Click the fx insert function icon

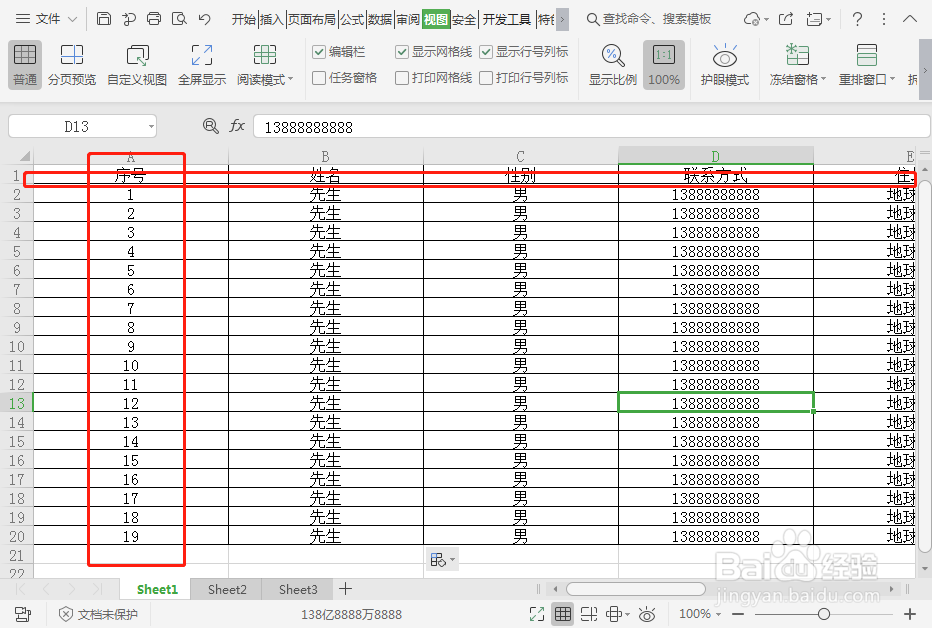point(237,126)
